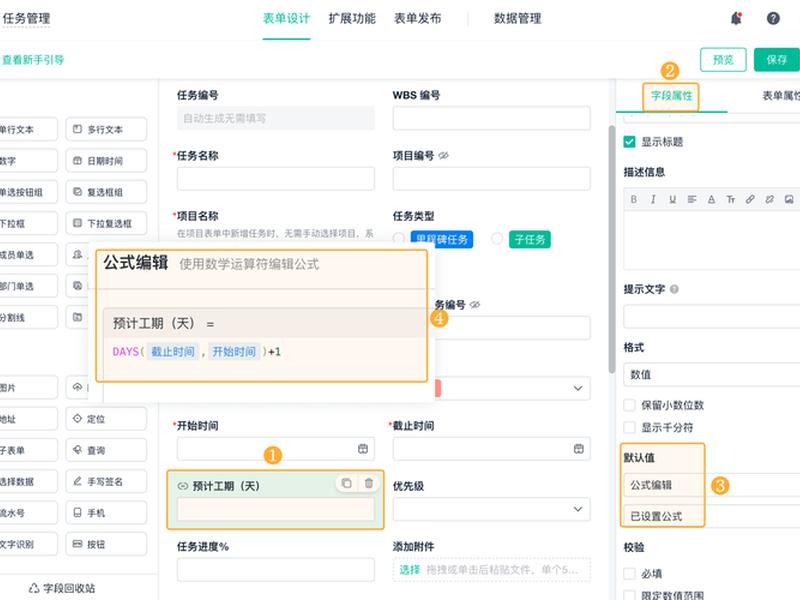Switch to the 表单发布 tab
The height and width of the screenshot is (600, 800).
(x=417, y=18)
